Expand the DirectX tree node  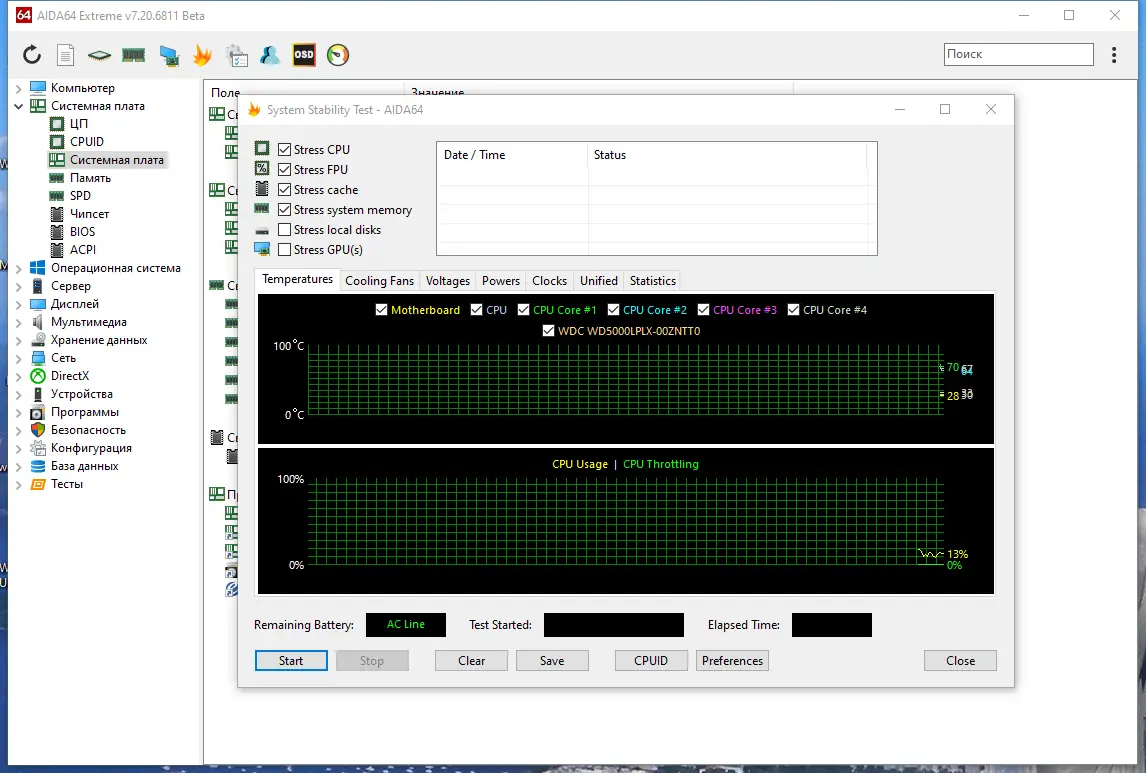pyautogui.click(x=18, y=376)
